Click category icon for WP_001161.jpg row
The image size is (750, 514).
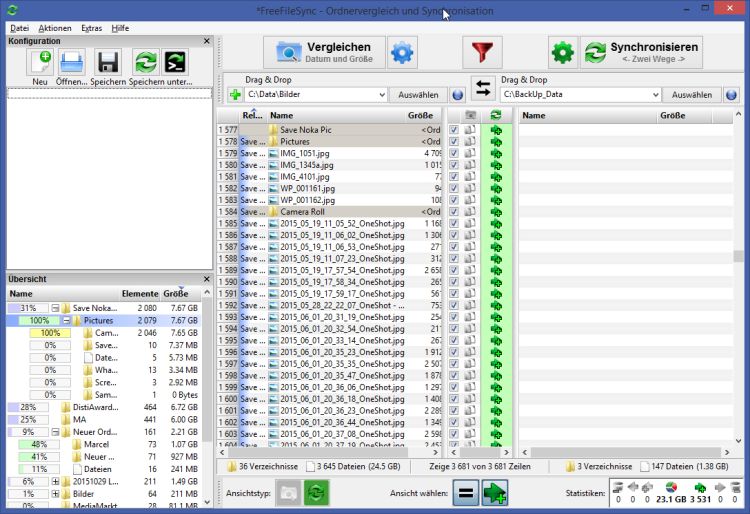tap(470, 188)
